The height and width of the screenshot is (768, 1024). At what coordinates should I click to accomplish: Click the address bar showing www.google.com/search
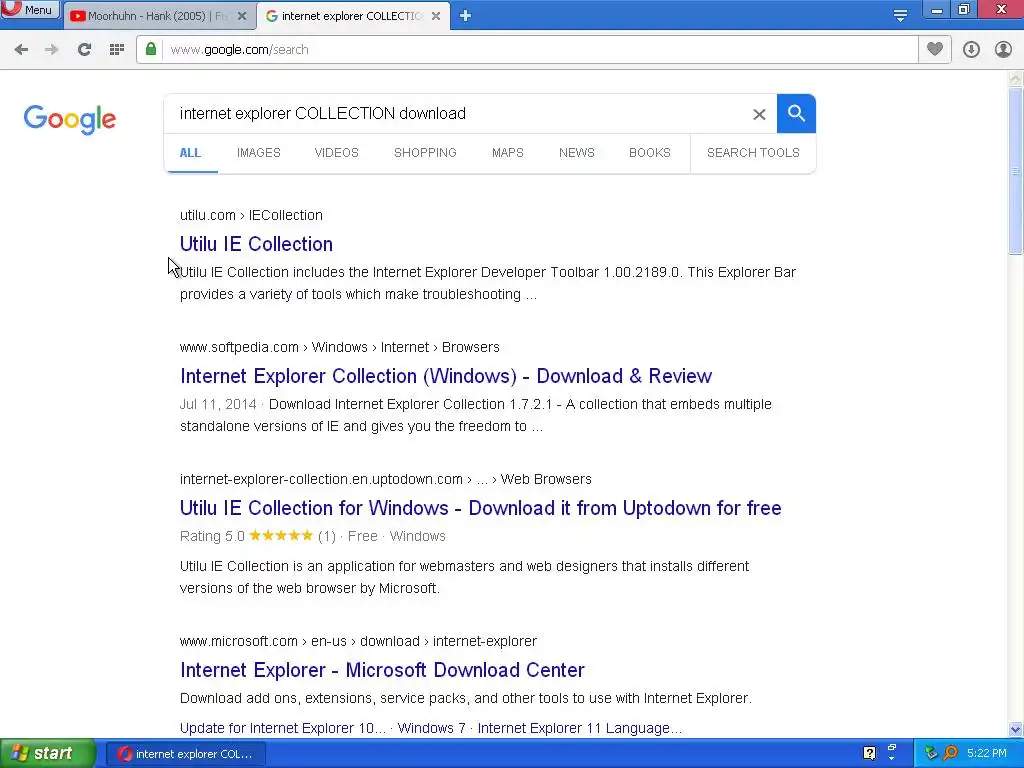pos(528,50)
